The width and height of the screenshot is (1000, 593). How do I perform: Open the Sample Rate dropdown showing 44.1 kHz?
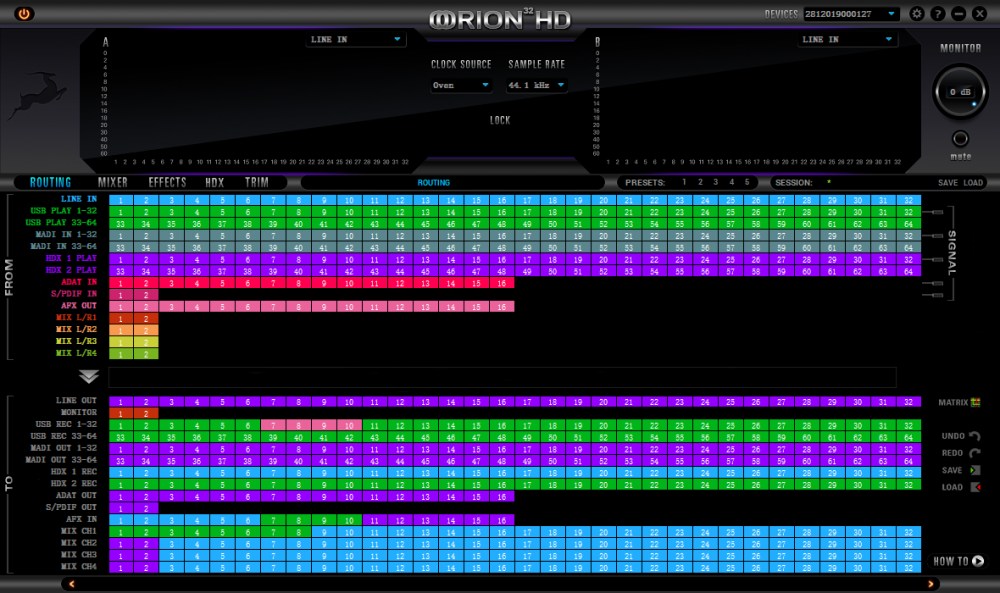[x=536, y=85]
